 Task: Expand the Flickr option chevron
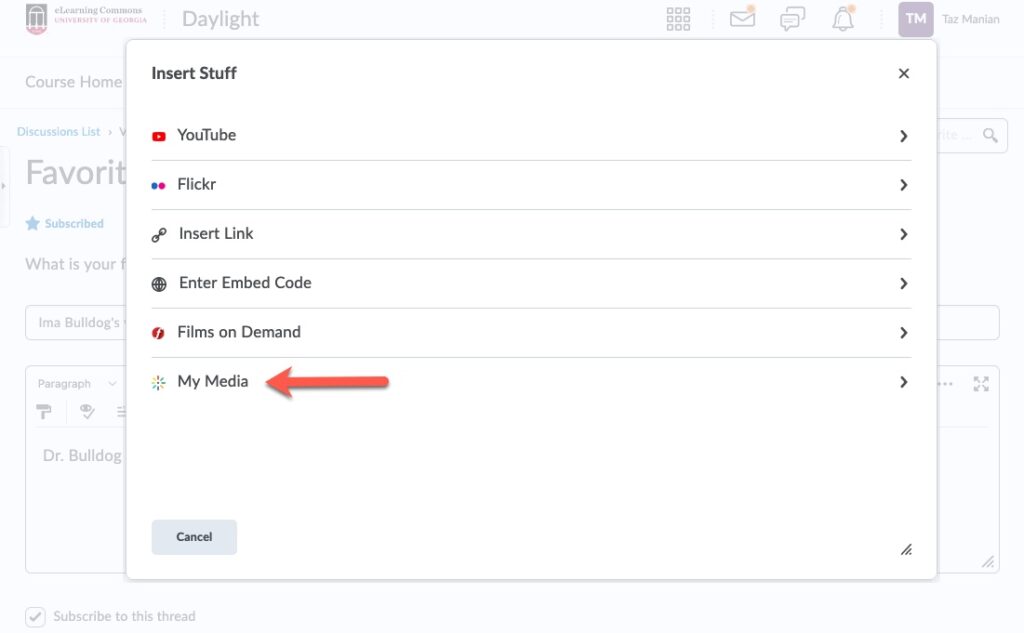tap(903, 185)
